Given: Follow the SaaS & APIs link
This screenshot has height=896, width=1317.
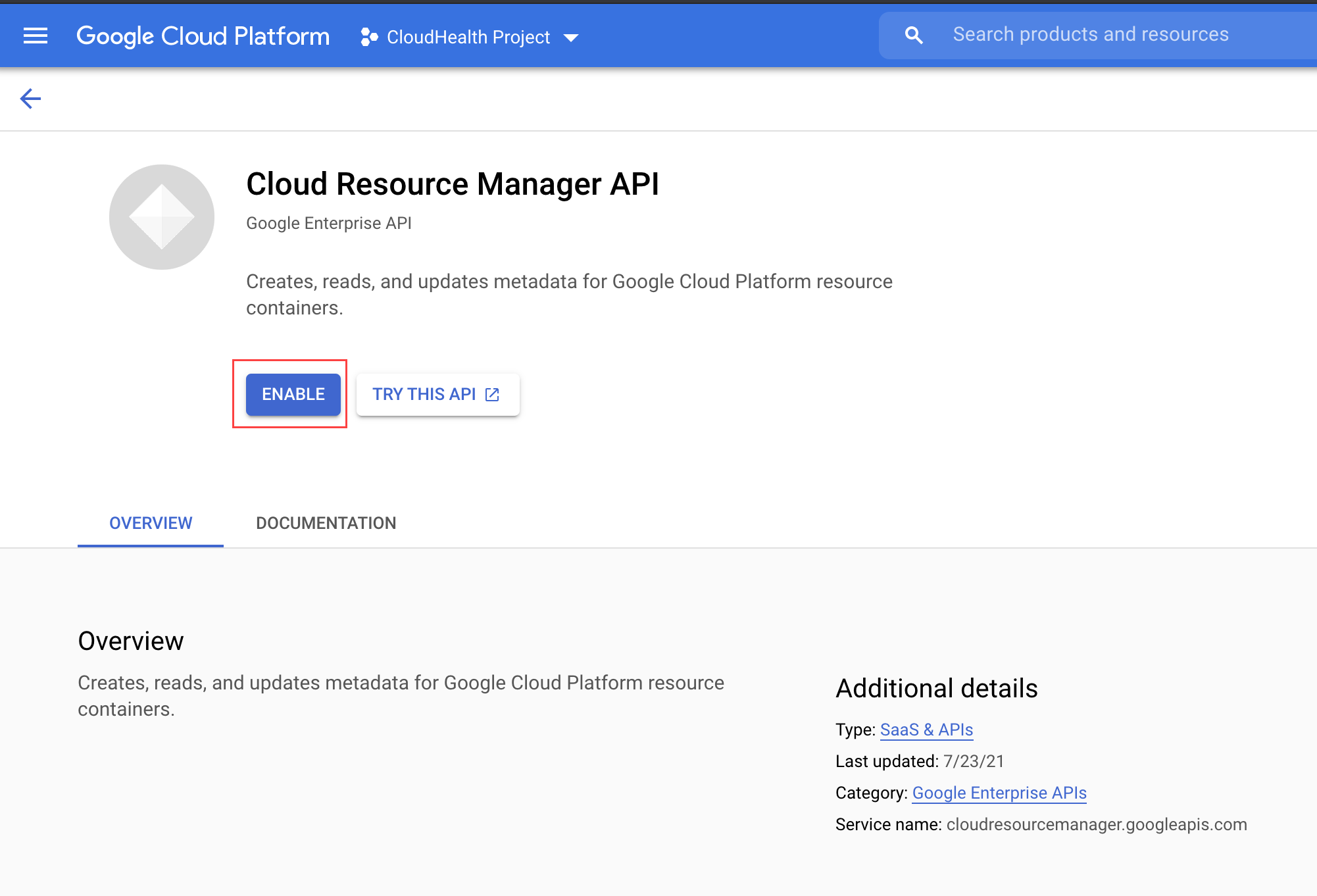Looking at the screenshot, I should click(x=926, y=730).
